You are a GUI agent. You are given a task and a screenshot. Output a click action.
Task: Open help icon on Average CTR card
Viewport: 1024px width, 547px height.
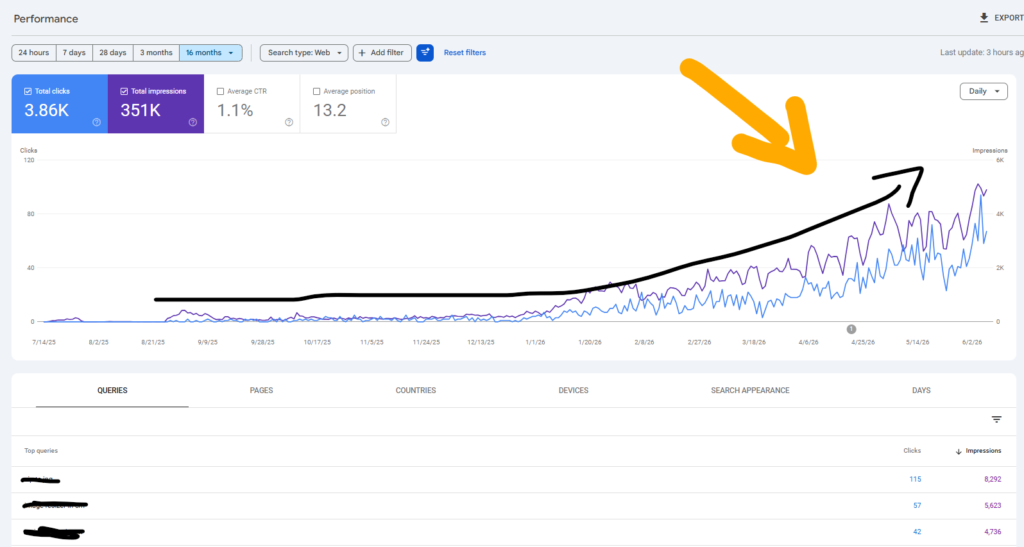coord(289,122)
